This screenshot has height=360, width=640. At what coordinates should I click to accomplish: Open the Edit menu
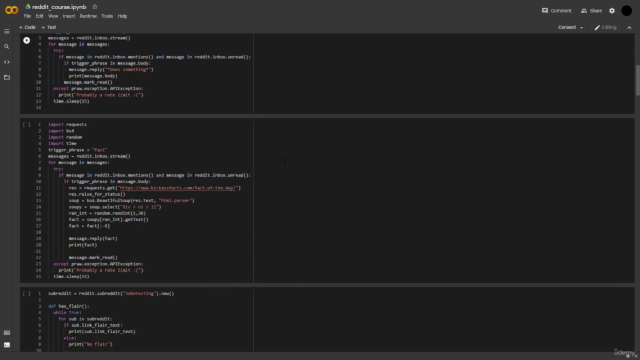click(39, 16)
